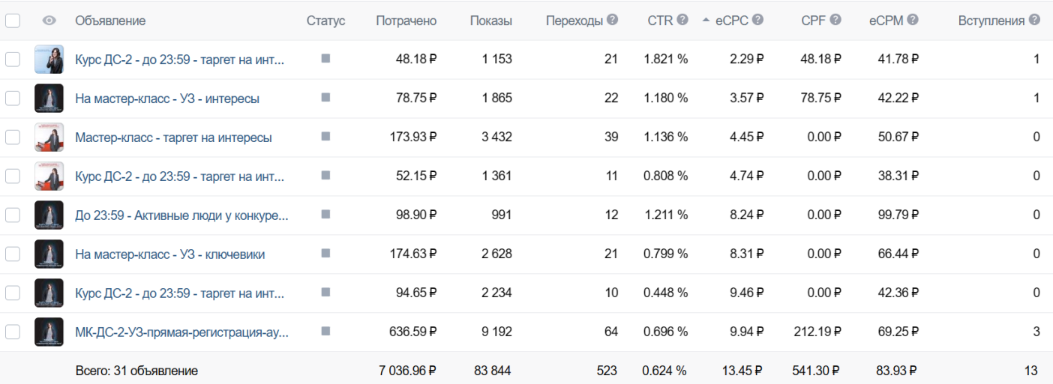The image size is (1053, 384).
Task: Select checkbox for До 23:59 - Активные люди row
Action: tap(12, 215)
